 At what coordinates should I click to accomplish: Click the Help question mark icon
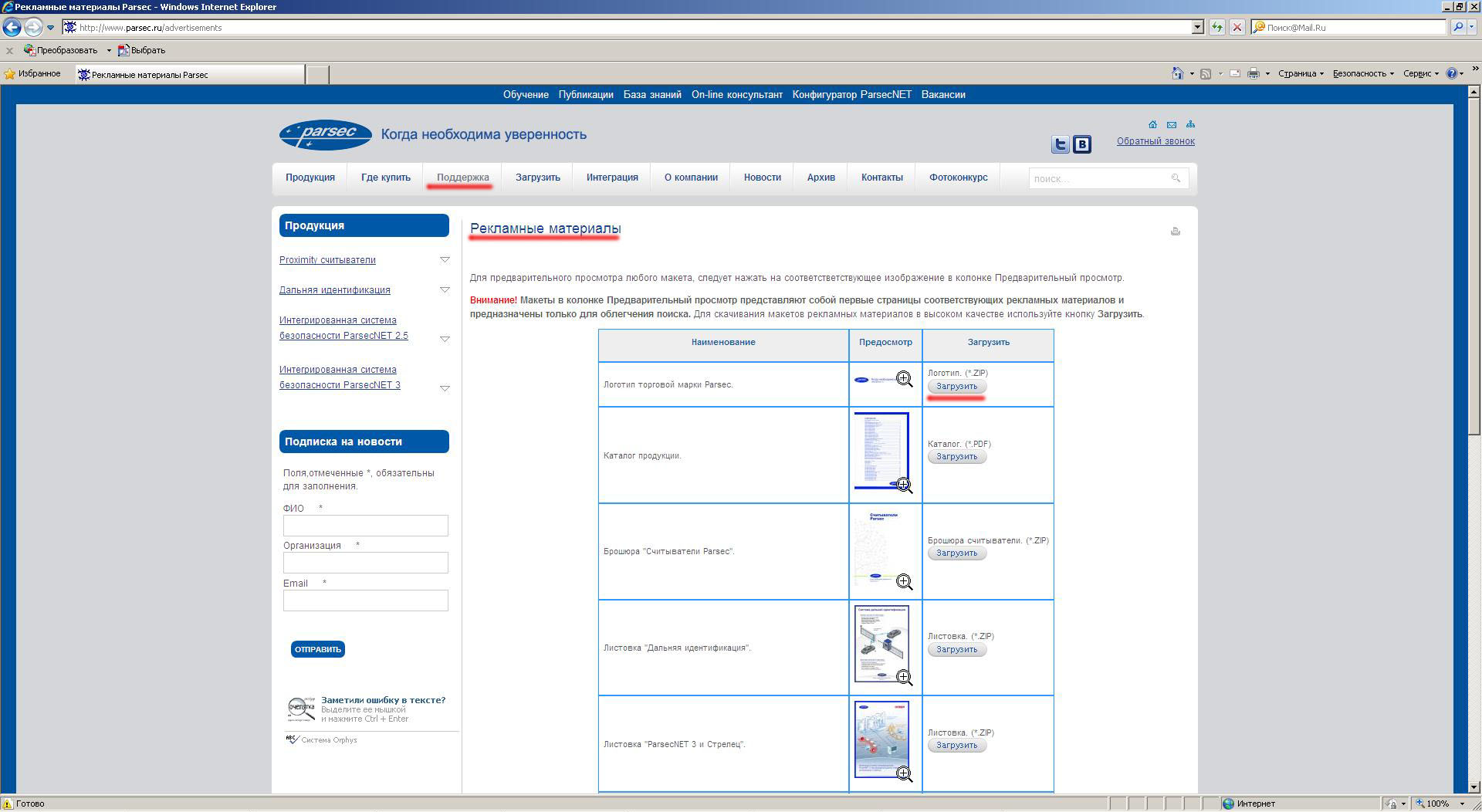[1451, 73]
